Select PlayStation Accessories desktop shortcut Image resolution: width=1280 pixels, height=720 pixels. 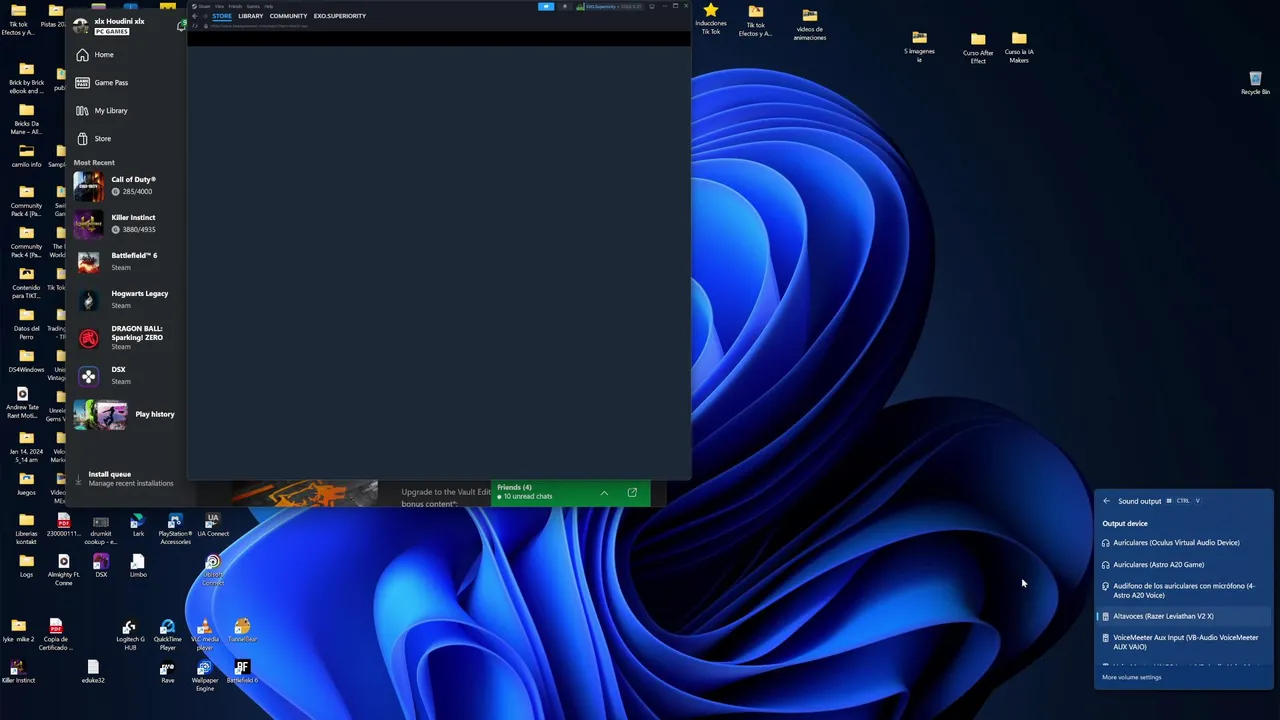(175, 529)
